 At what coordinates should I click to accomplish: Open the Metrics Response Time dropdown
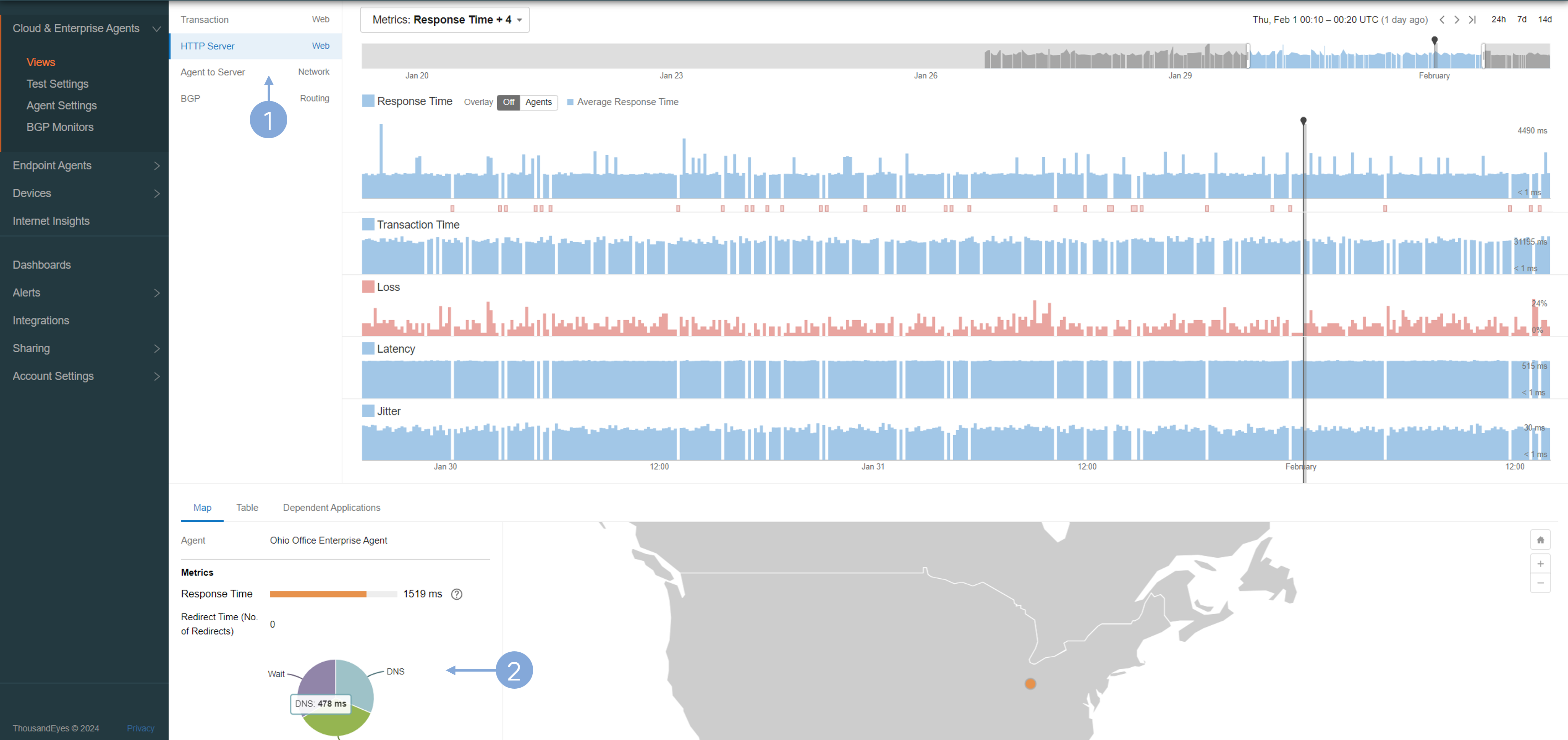click(x=444, y=20)
